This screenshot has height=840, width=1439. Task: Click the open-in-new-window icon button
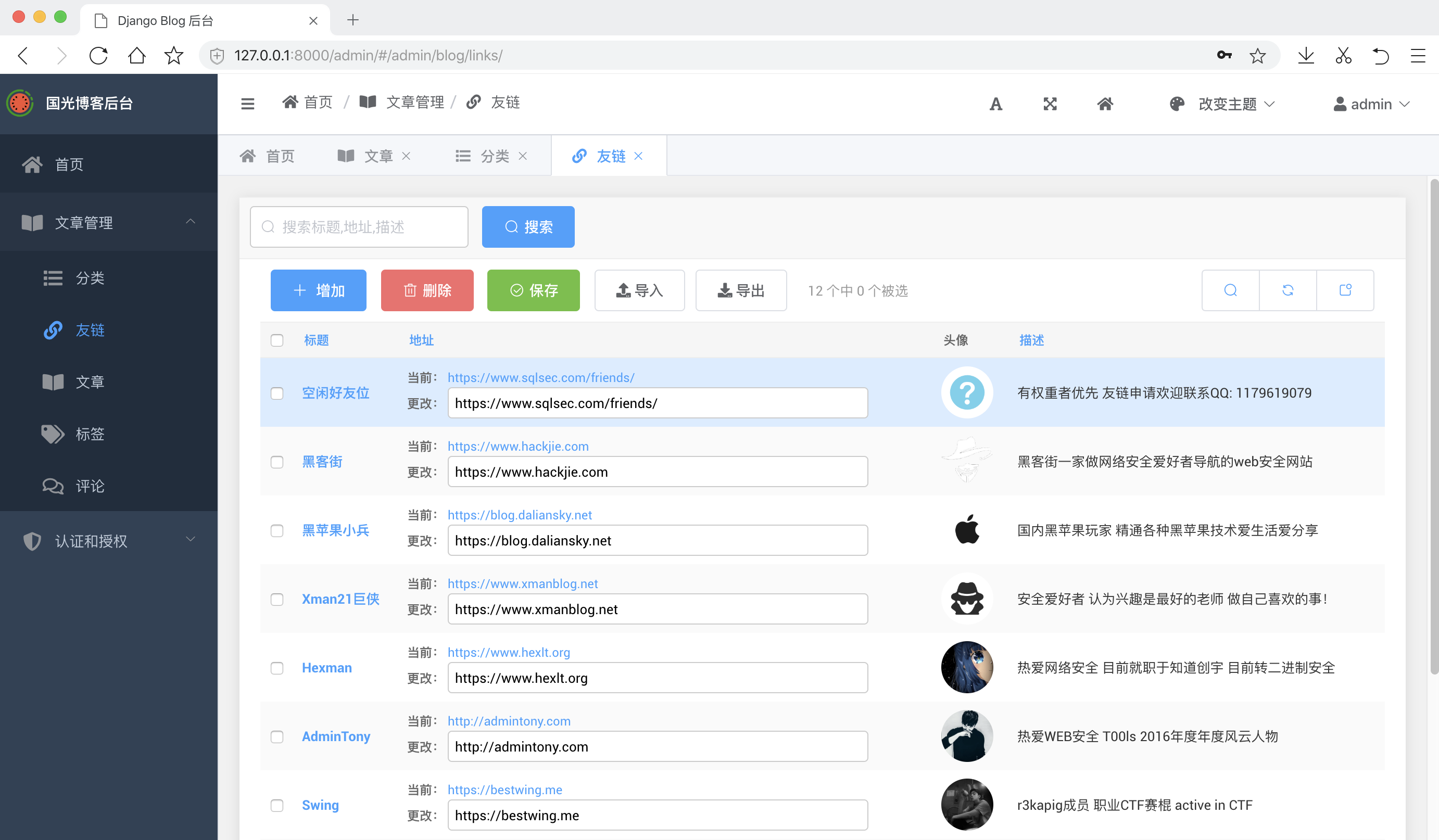pyautogui.click(x=1345, y=290)
